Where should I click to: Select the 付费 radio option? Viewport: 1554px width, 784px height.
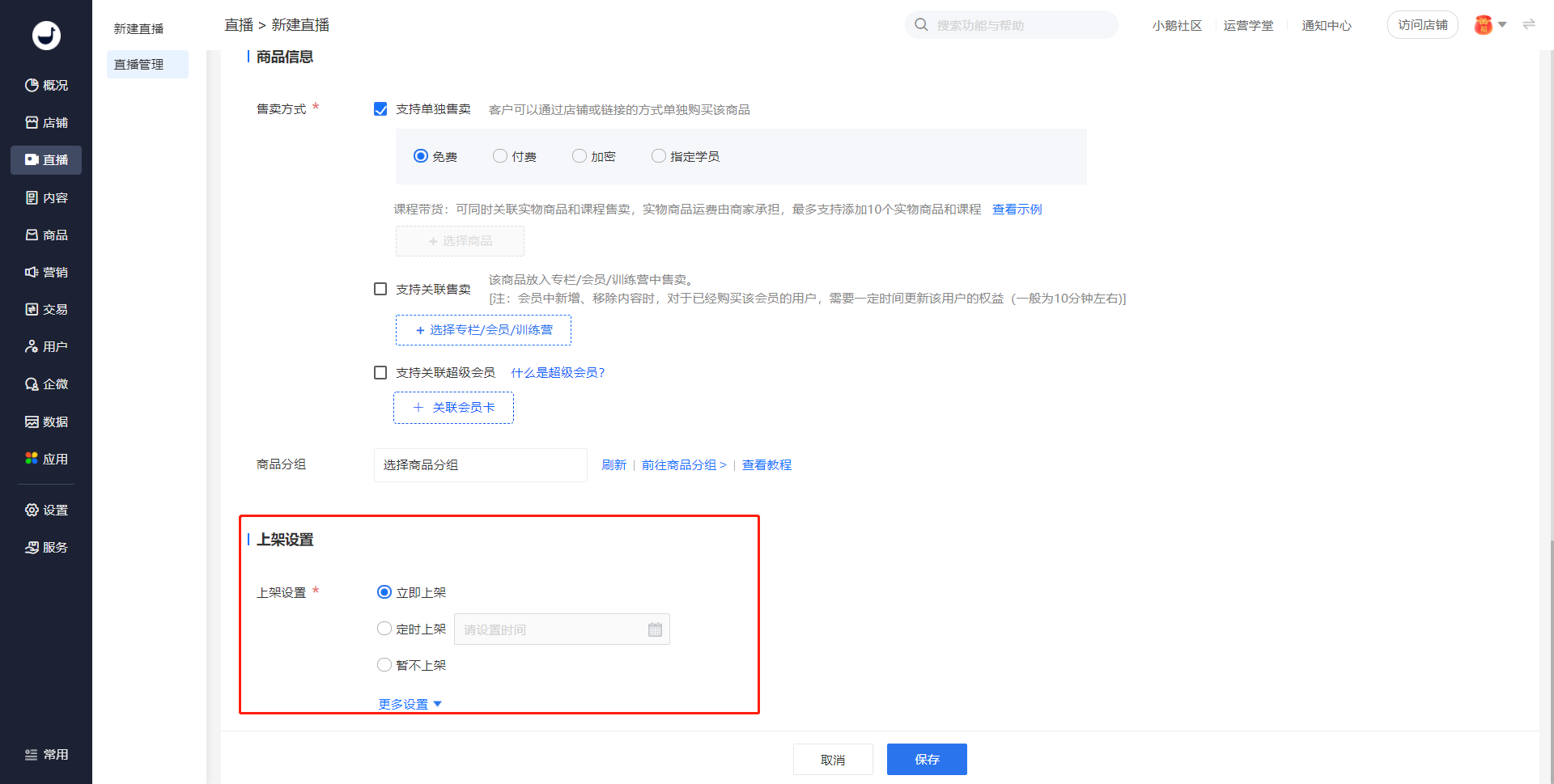(x=500, y=156)
